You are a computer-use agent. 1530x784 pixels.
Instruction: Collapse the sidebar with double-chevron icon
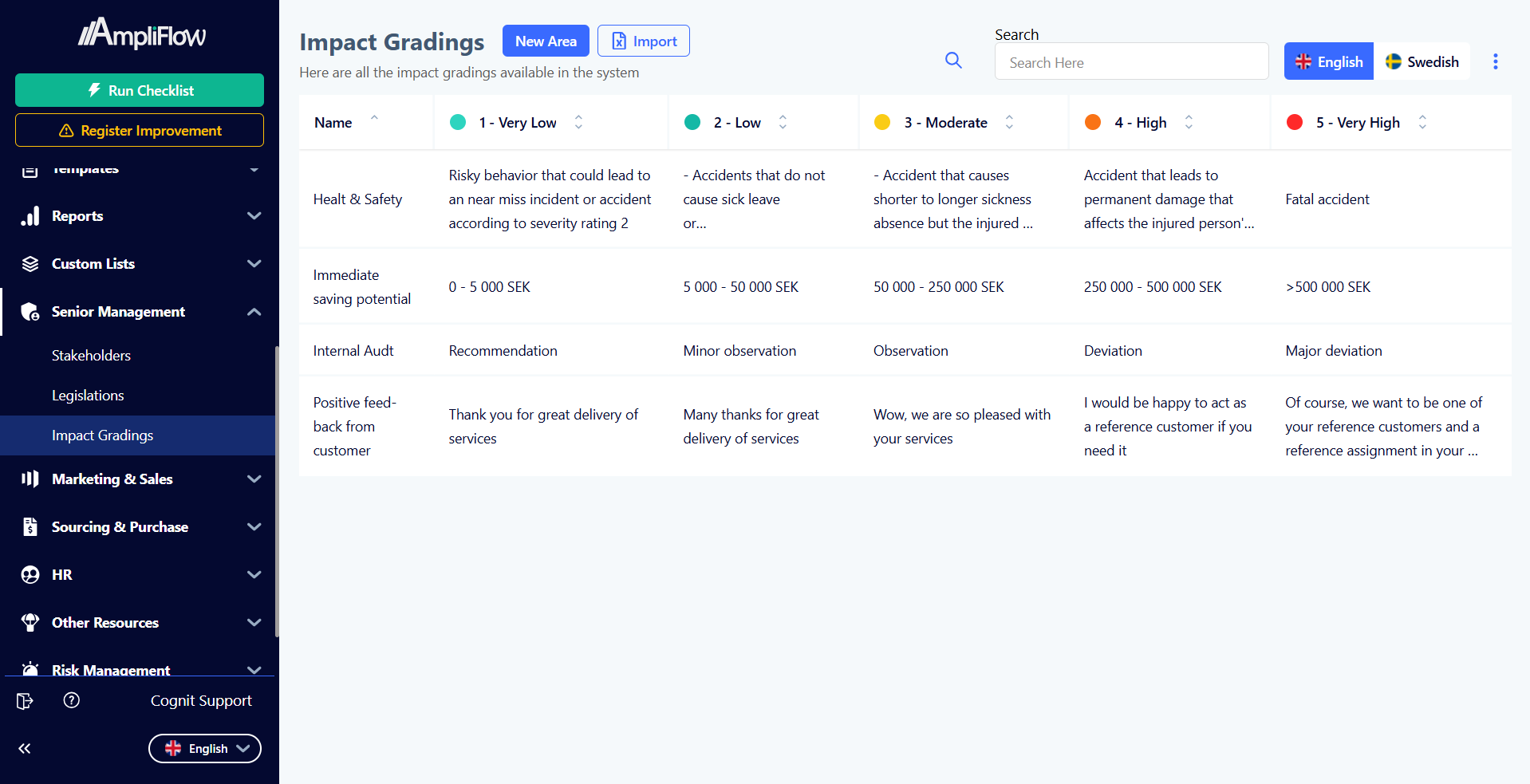pyautogui.click(x=25, y=748)
